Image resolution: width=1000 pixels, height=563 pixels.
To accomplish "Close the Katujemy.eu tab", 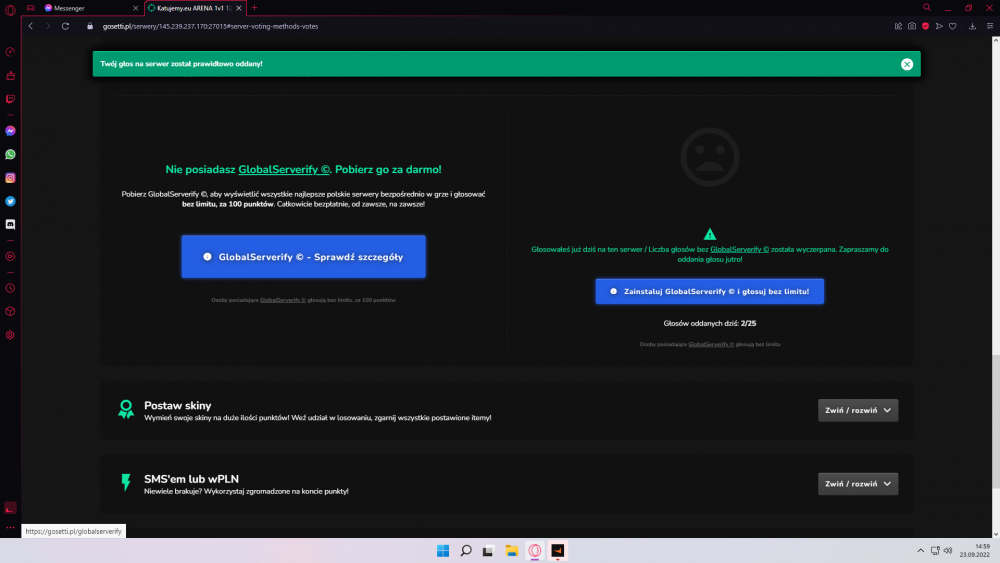I will click(239, 8).
